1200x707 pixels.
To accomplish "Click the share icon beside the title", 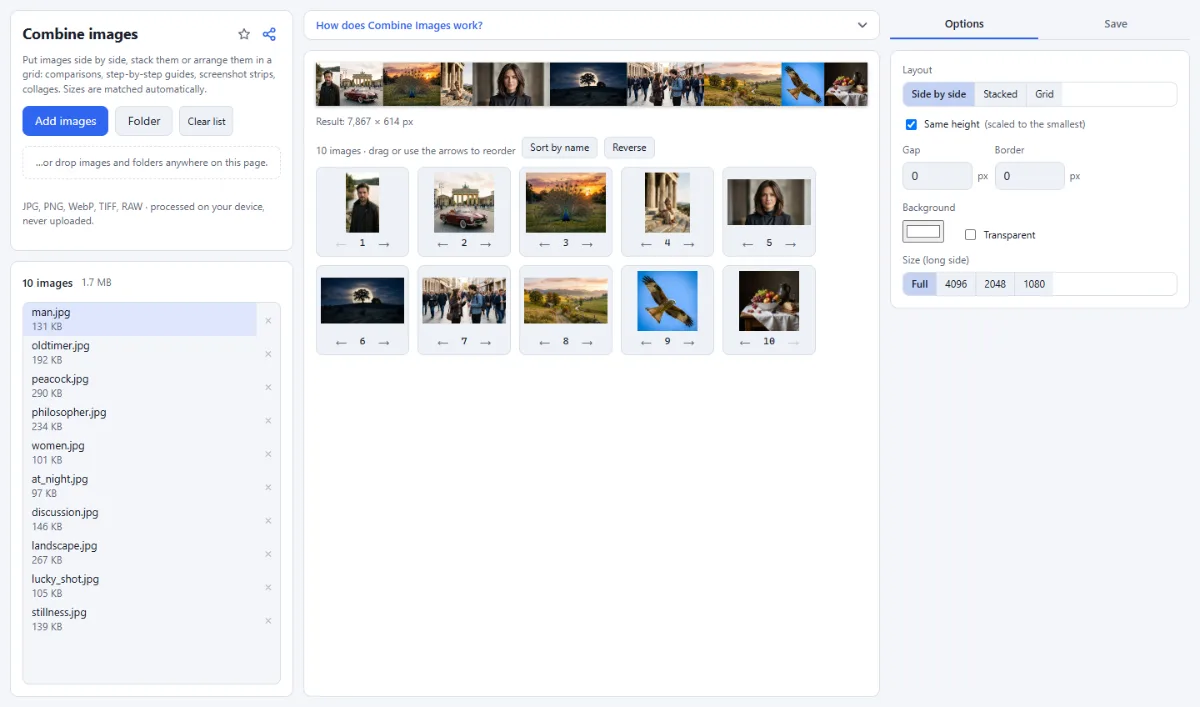I will (x=269, y=34).
